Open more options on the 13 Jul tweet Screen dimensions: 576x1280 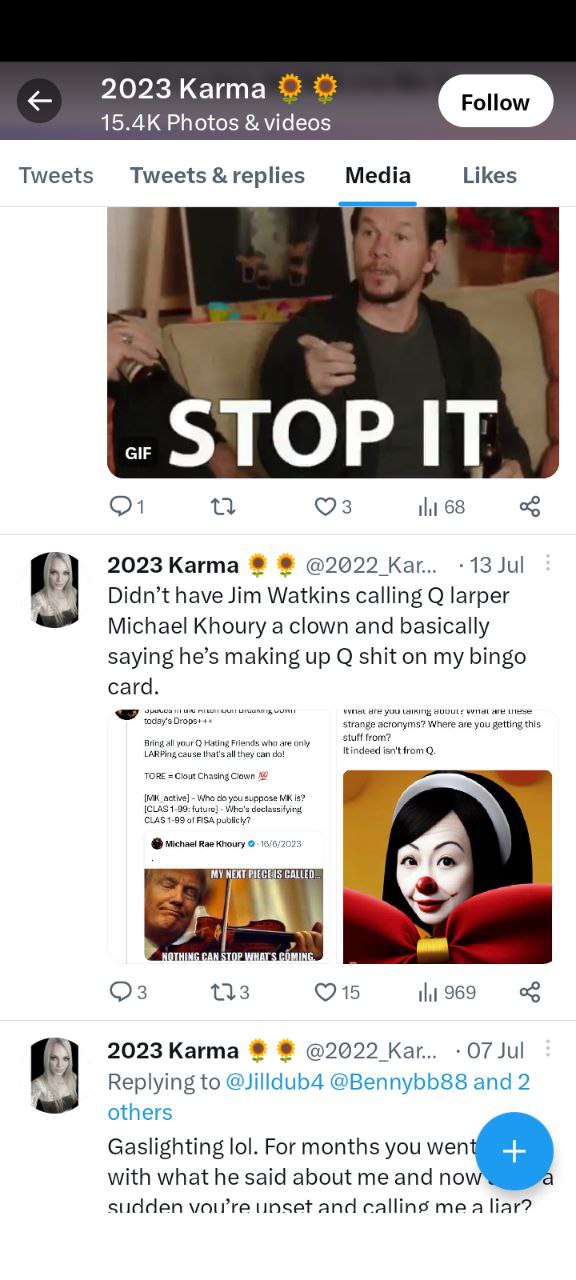point(547,564)
